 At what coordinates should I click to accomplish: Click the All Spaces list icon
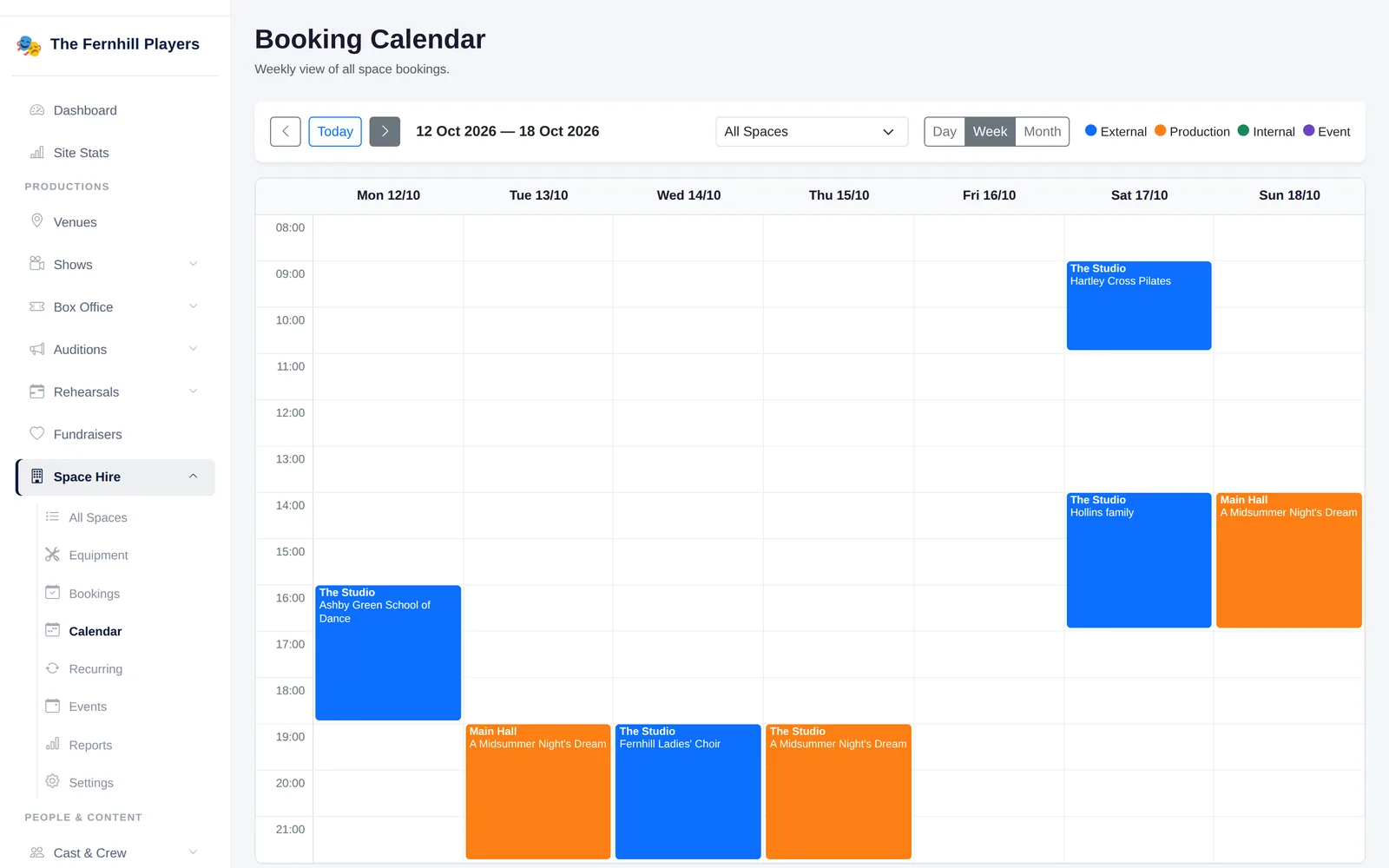click(x=52, y=516)
